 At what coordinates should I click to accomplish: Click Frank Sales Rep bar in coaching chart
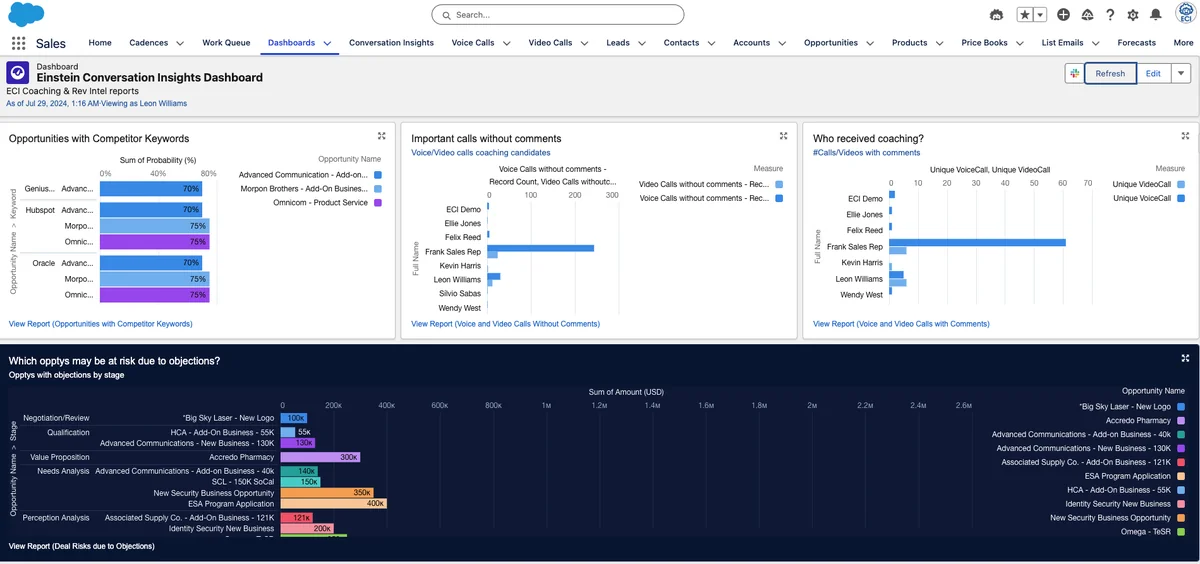click(x=978, y=242)
